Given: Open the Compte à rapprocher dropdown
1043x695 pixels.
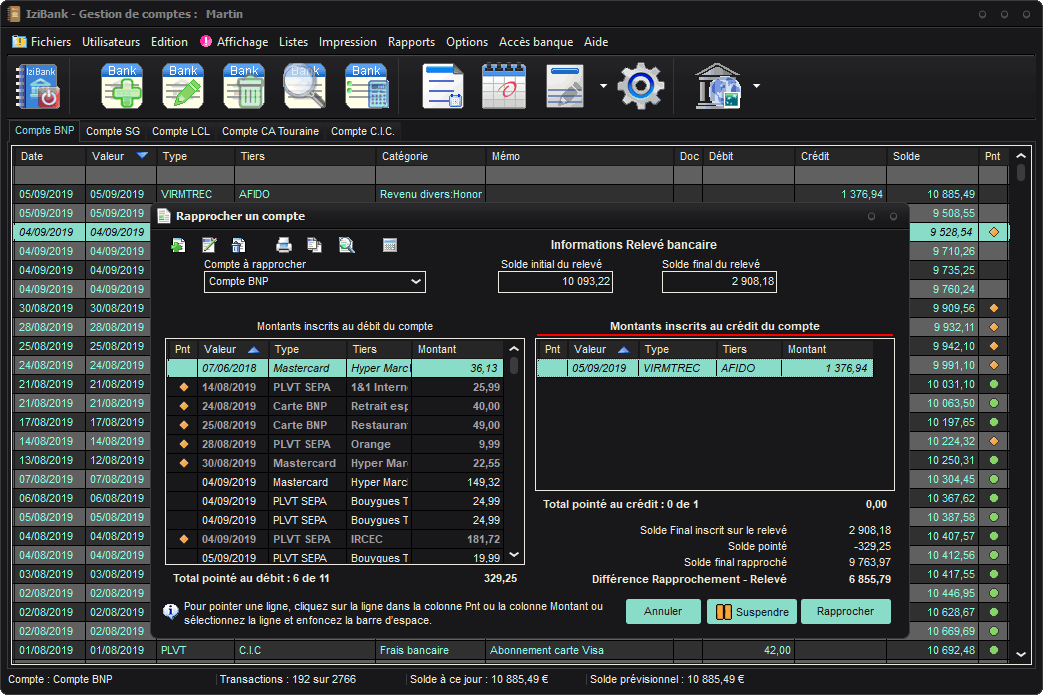Looking at the screenshot, I should (315, 282).
